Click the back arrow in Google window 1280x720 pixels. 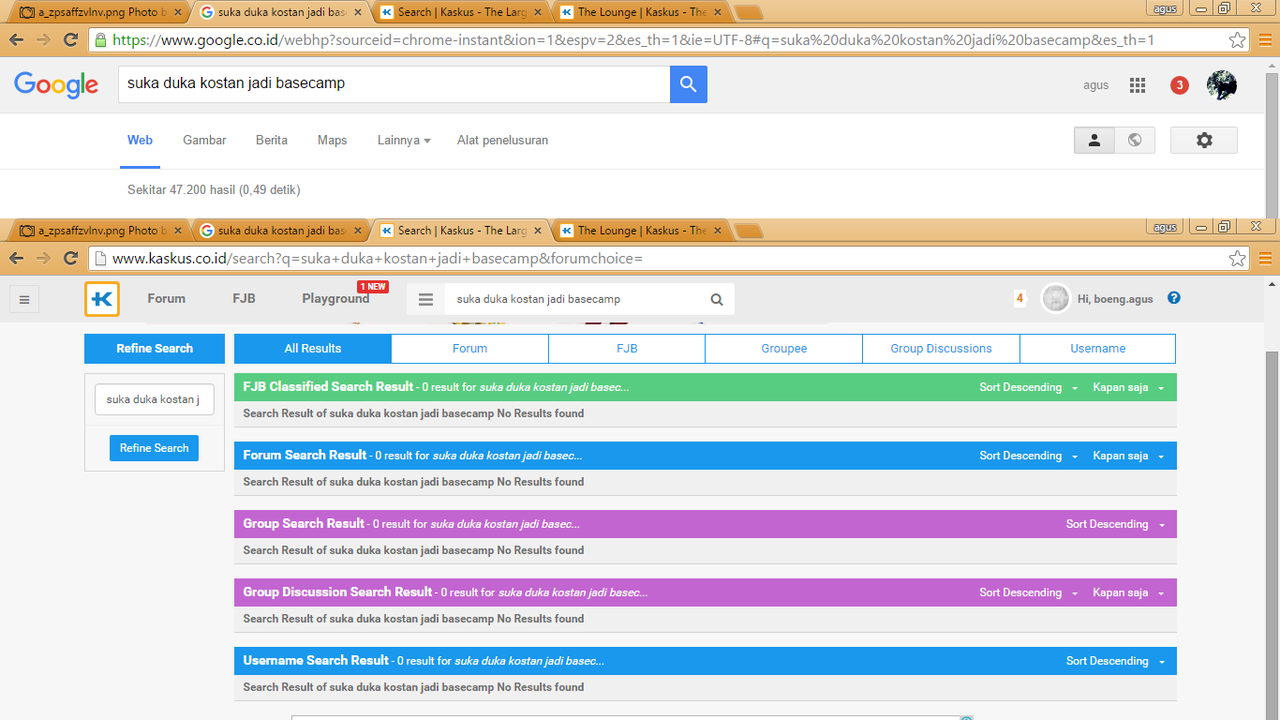coord(16,40)
